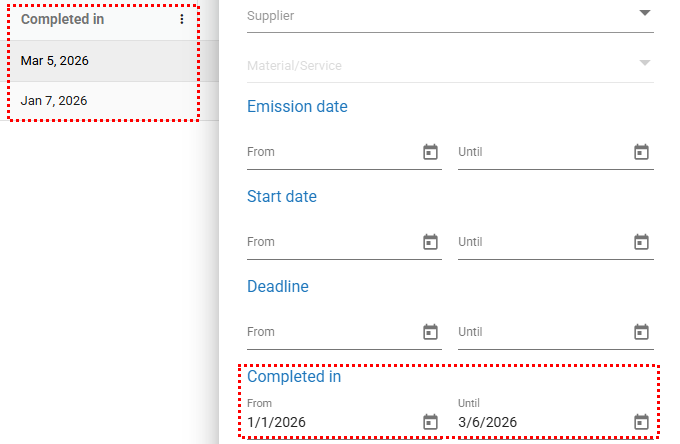Open calendar for Completed in Until

pyautogui.click(x=641, y=422)
